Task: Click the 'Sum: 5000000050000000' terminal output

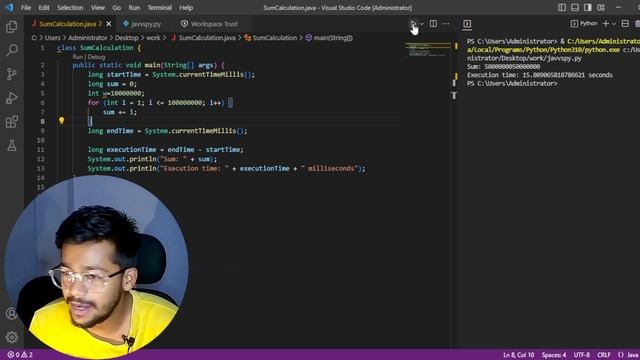Action: click(x=503, y=67)
